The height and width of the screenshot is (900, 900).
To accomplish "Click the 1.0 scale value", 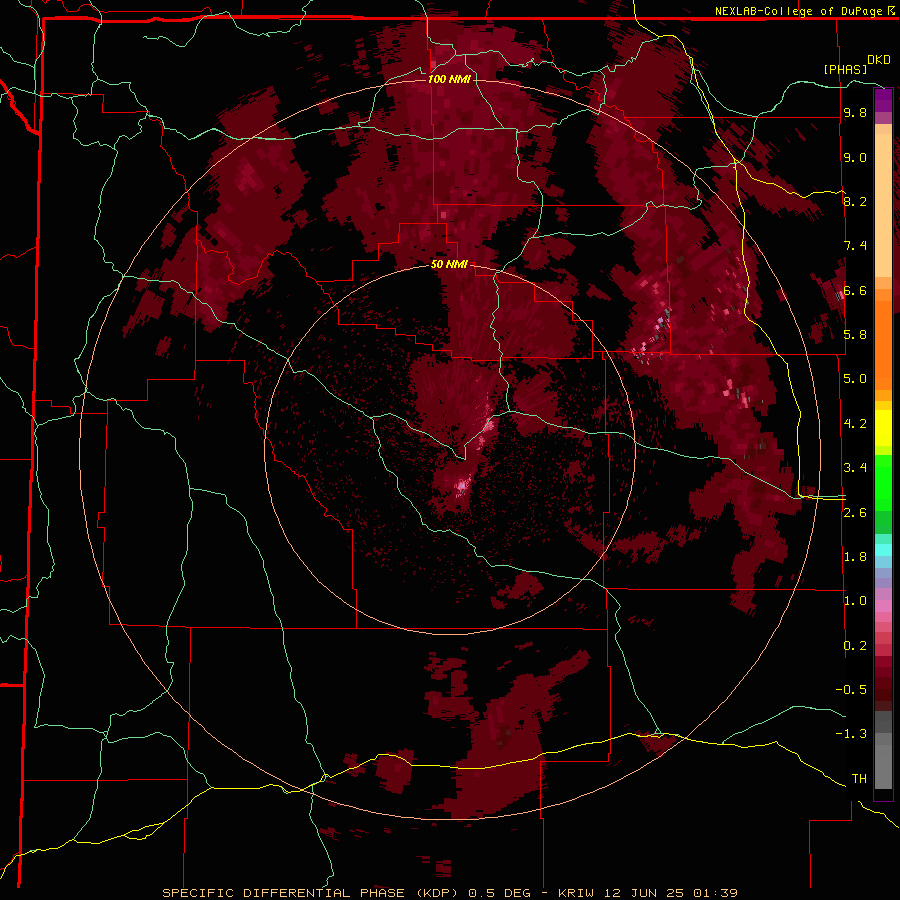I will click(x=855, y=601).
